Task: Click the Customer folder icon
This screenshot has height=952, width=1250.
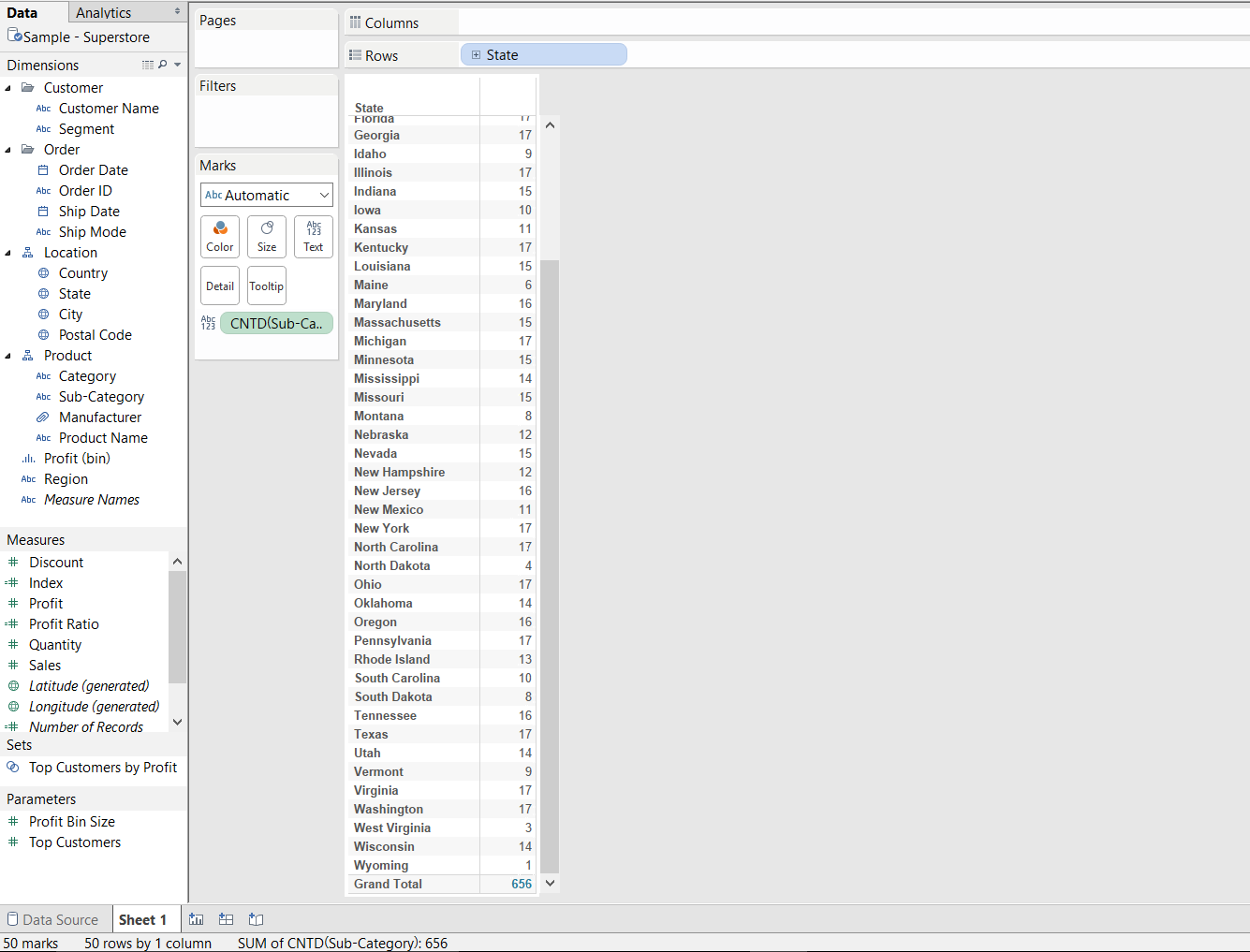Action: [x=28, y=87]
